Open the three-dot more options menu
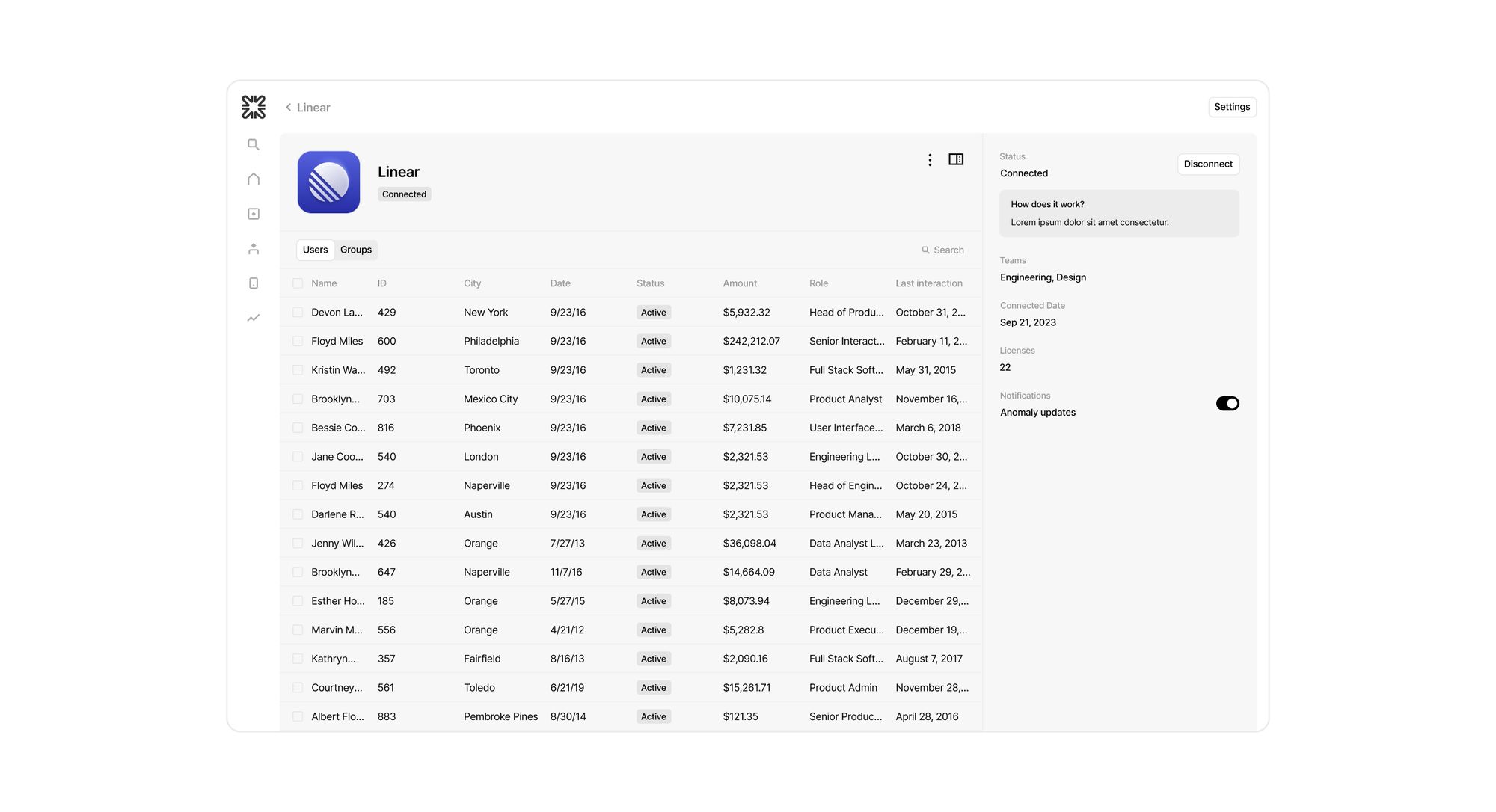Viewport: 1496px width, 812px height. pyautogui.click(x=930, y=160)
